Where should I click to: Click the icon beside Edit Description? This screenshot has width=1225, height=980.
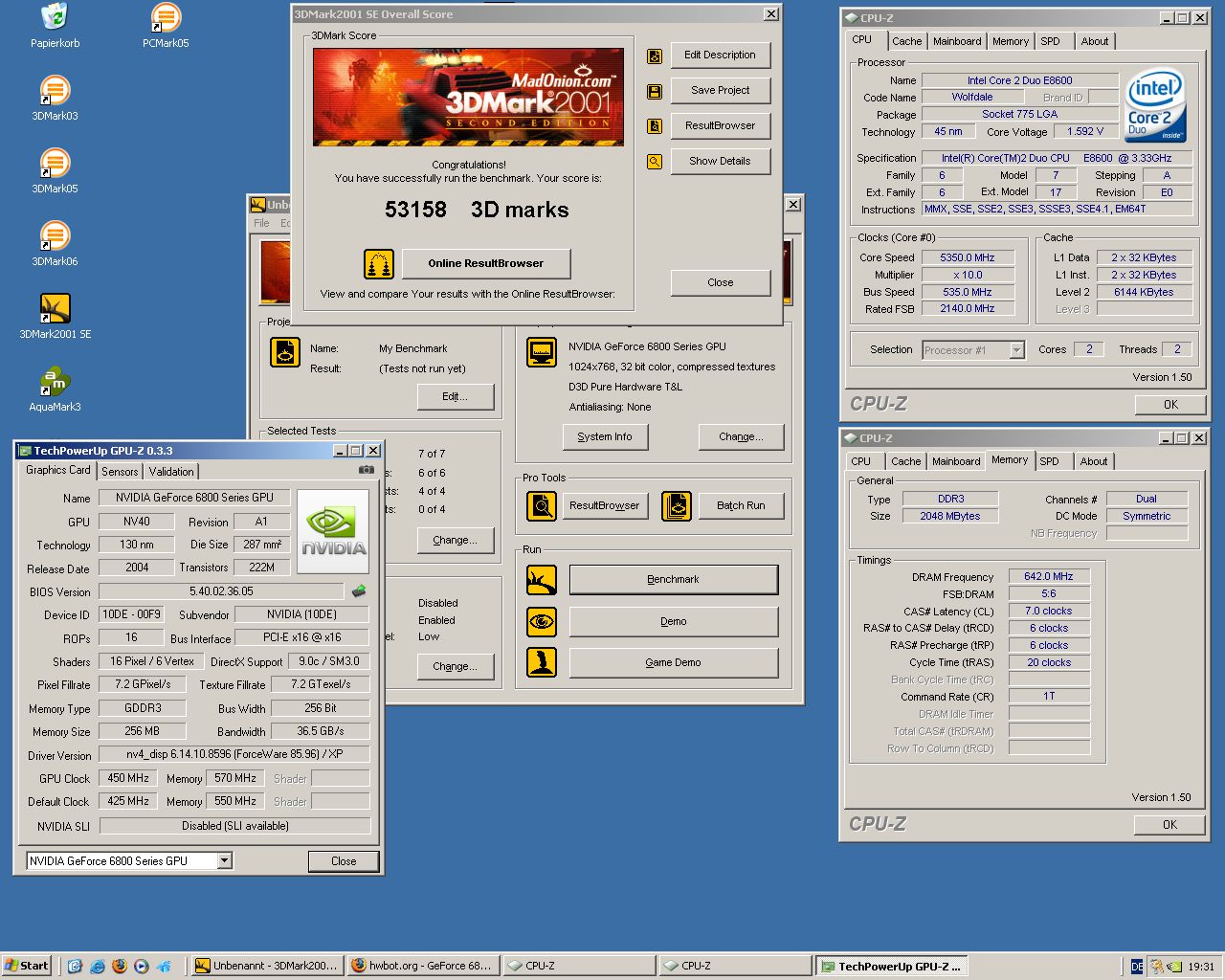(x=655, y=56)
